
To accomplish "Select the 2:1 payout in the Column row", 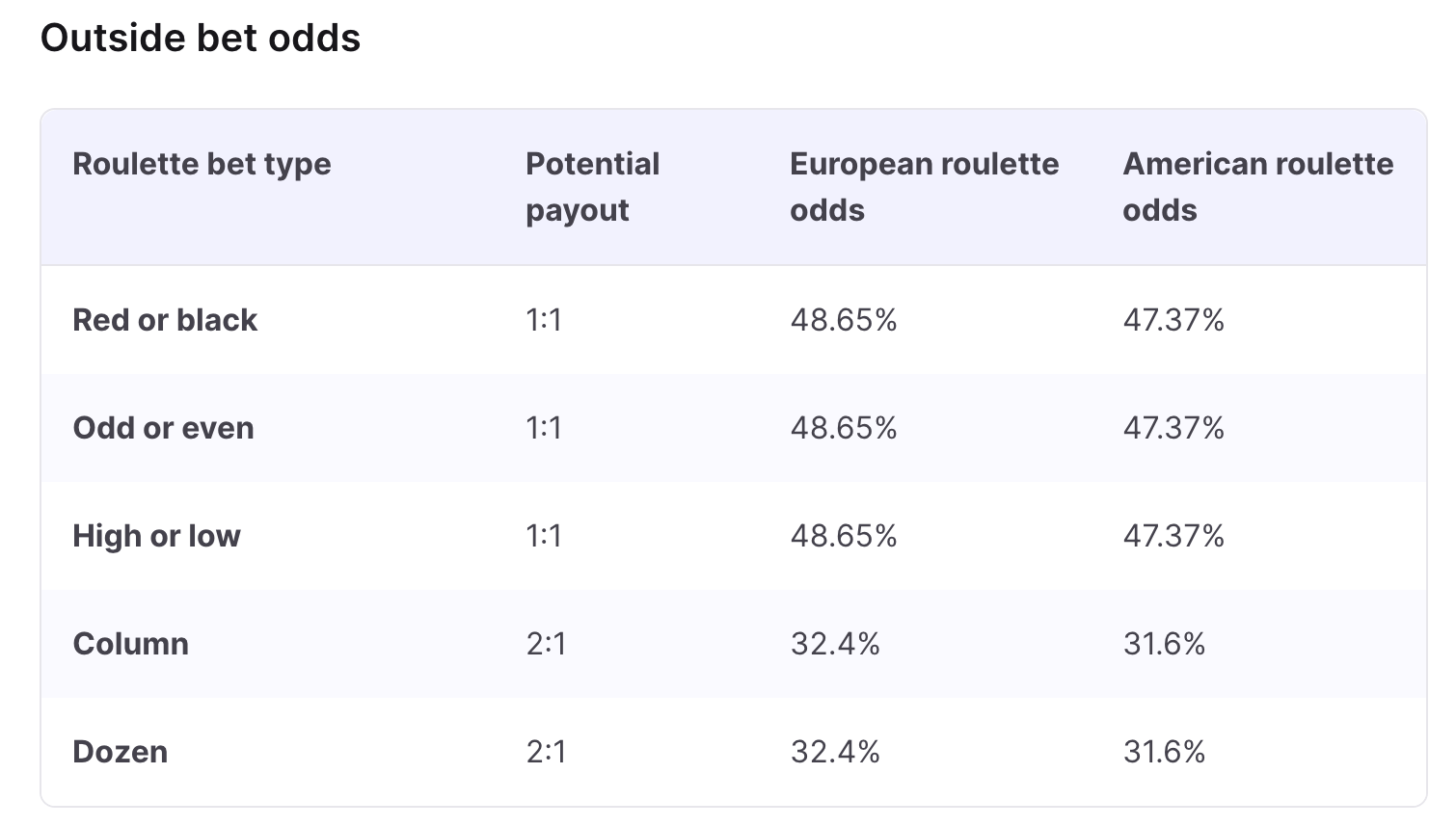I will pyautogui.click(x=546, y=644).
